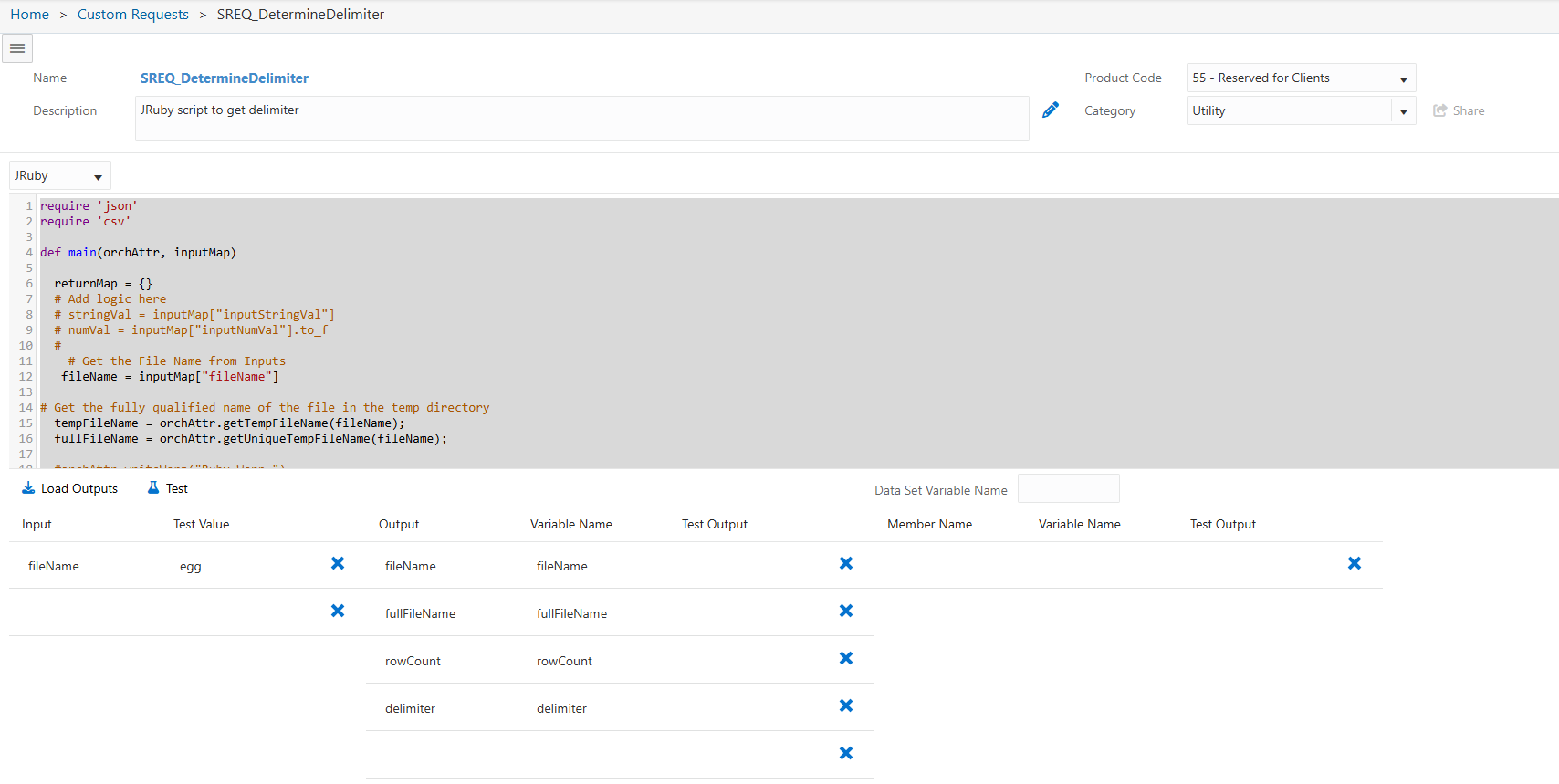Open Custom Requests breadcrumb link
The height and width of the screenshot is (784, 1559).
coord(133,15)
